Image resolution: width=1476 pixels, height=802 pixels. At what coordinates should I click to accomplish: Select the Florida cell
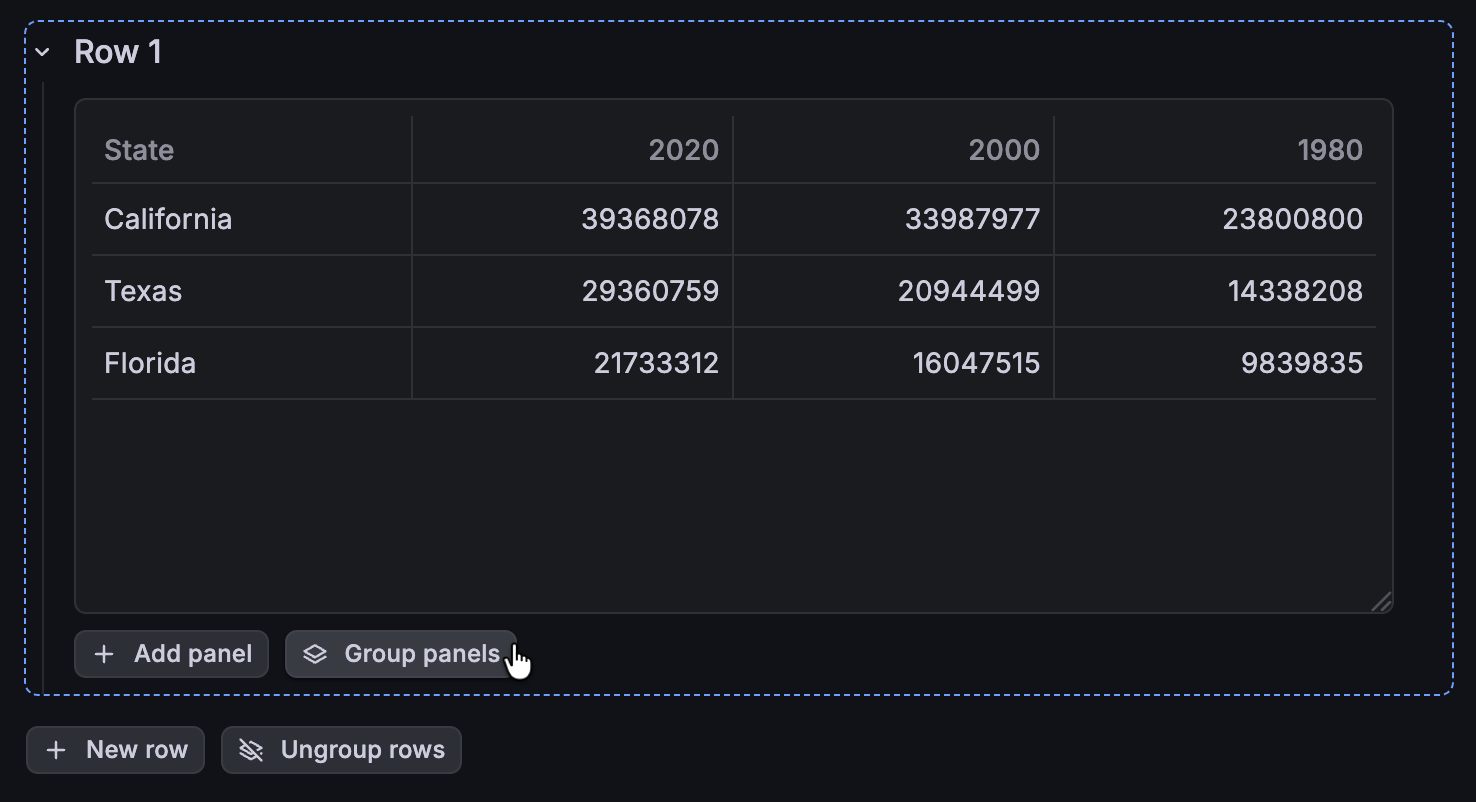click(x=150, y=363)
